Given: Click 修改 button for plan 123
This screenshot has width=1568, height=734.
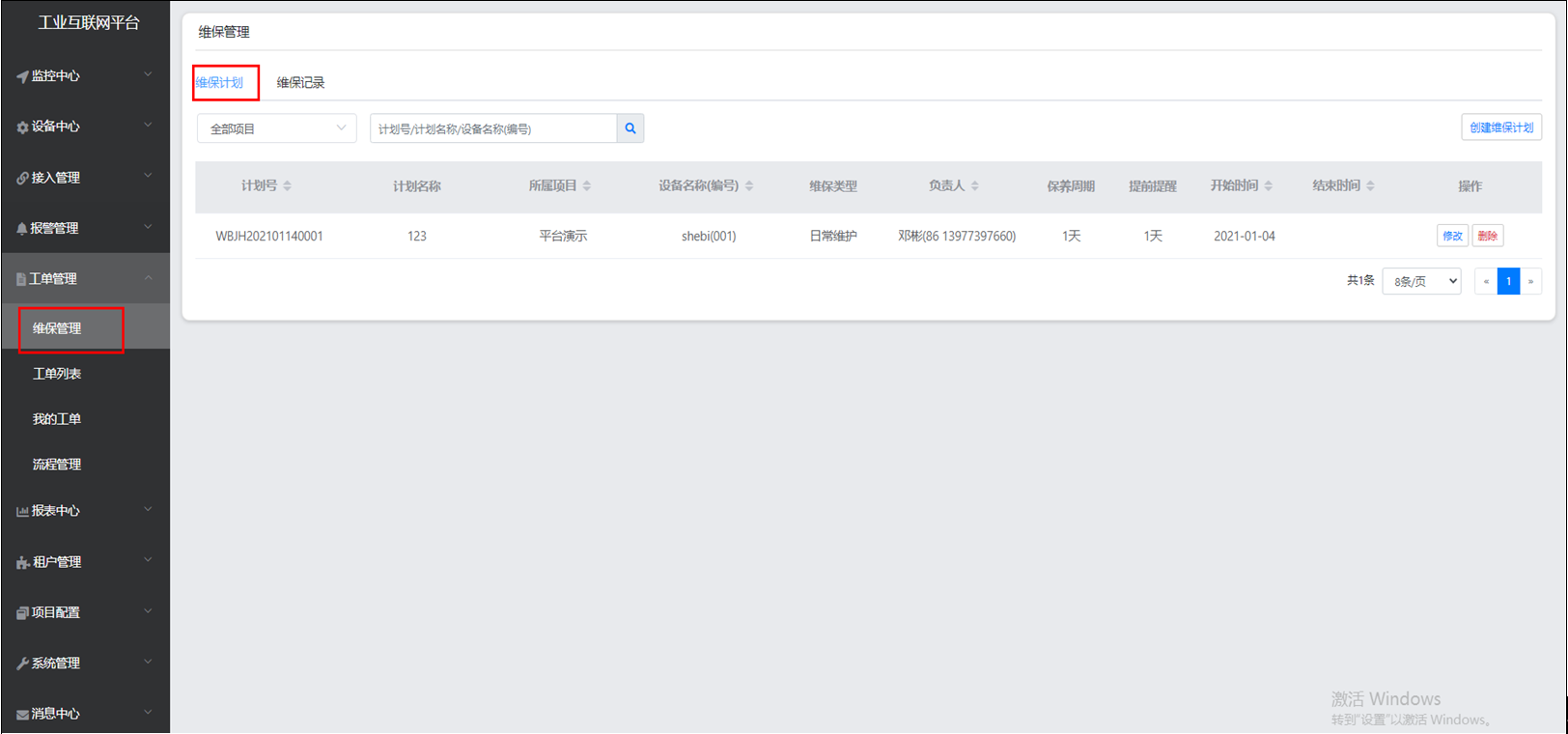Looking at the screenshot, I should click(x=1452, y=236).
